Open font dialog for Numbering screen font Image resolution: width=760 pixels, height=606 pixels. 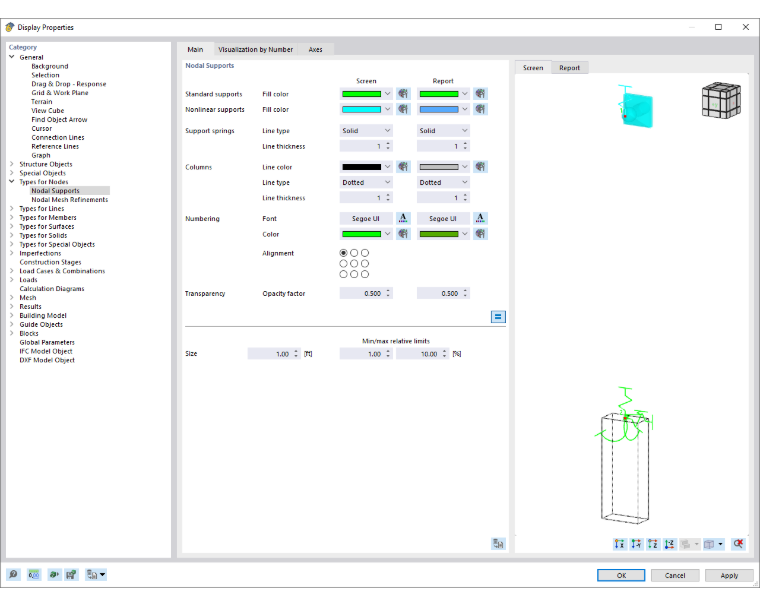tap(403, 218)
